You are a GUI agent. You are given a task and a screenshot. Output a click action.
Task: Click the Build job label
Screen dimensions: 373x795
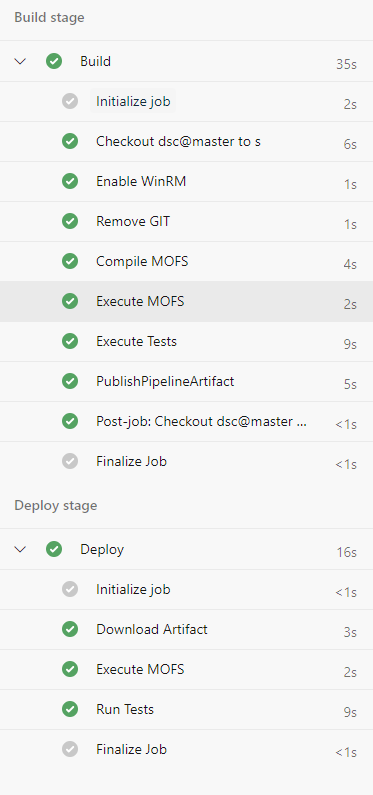click(x=95, y=61)
